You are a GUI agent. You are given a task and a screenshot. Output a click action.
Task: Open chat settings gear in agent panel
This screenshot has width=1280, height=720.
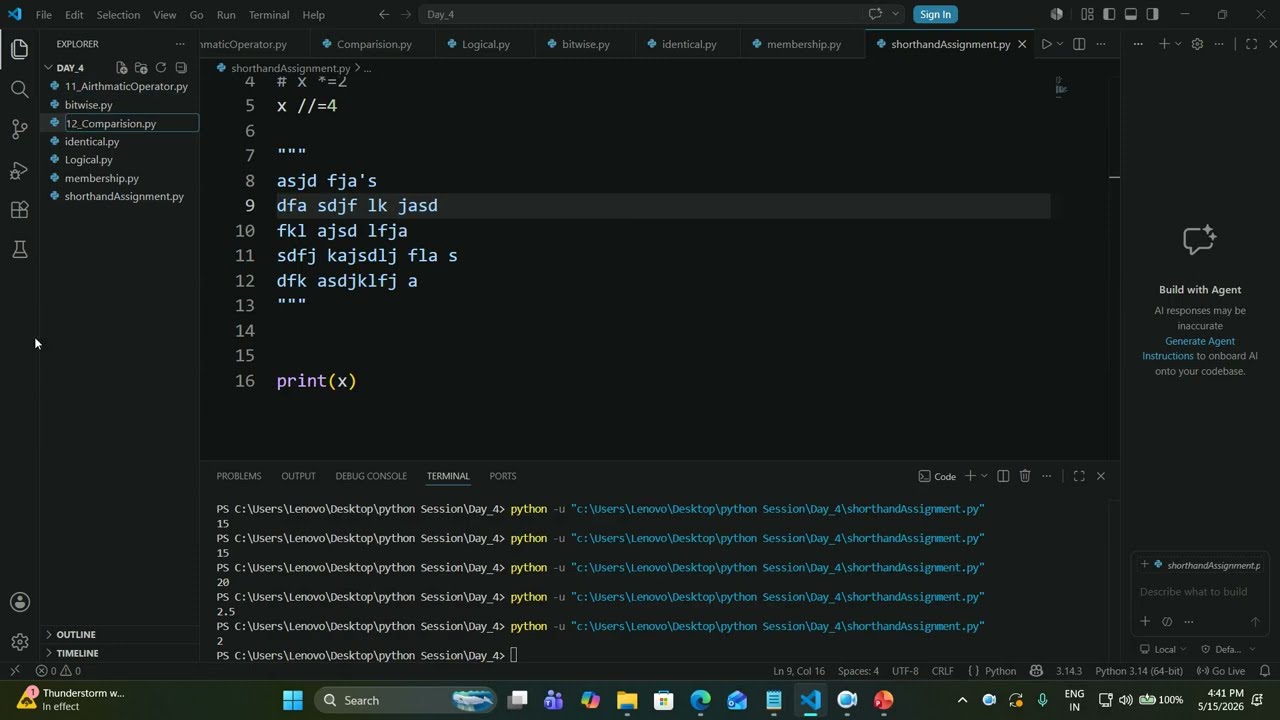pyautogui.click(x=1197, y=44)
